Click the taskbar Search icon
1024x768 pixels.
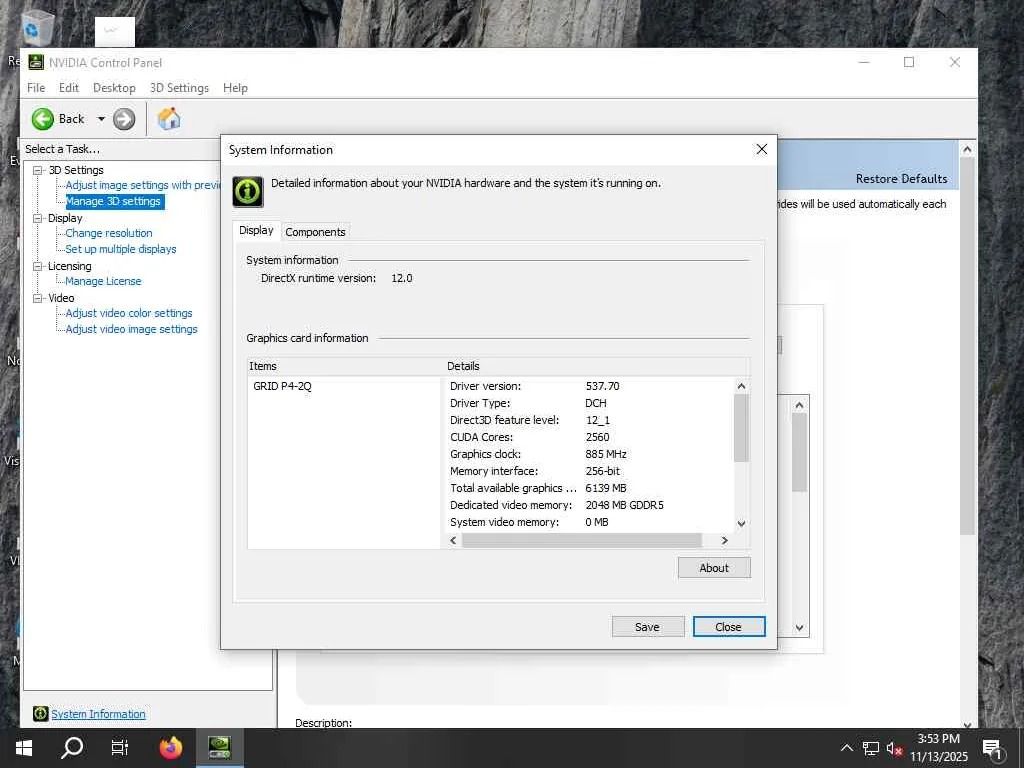coord(72,748)
